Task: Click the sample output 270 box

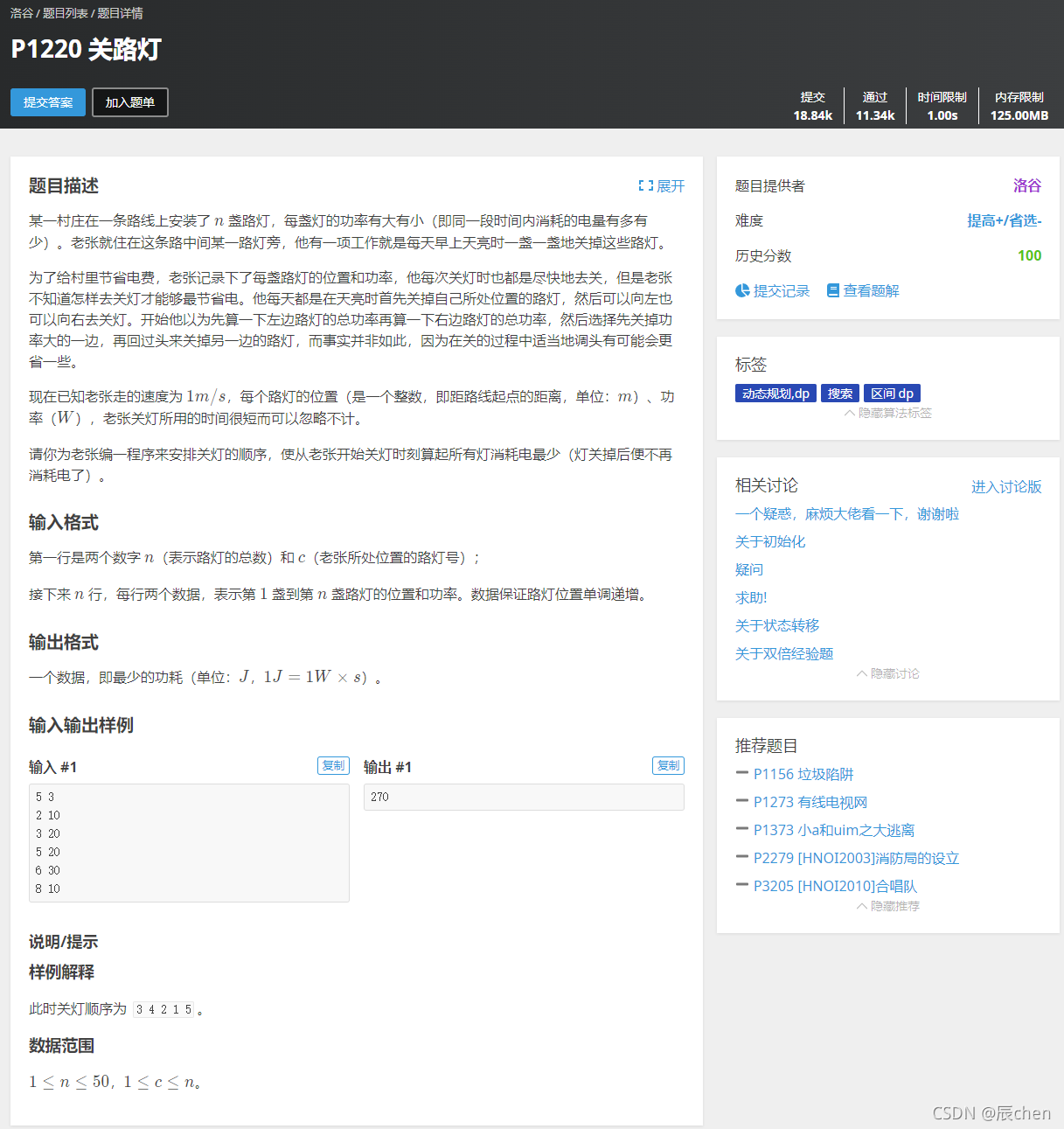Action: click(524, 797)
